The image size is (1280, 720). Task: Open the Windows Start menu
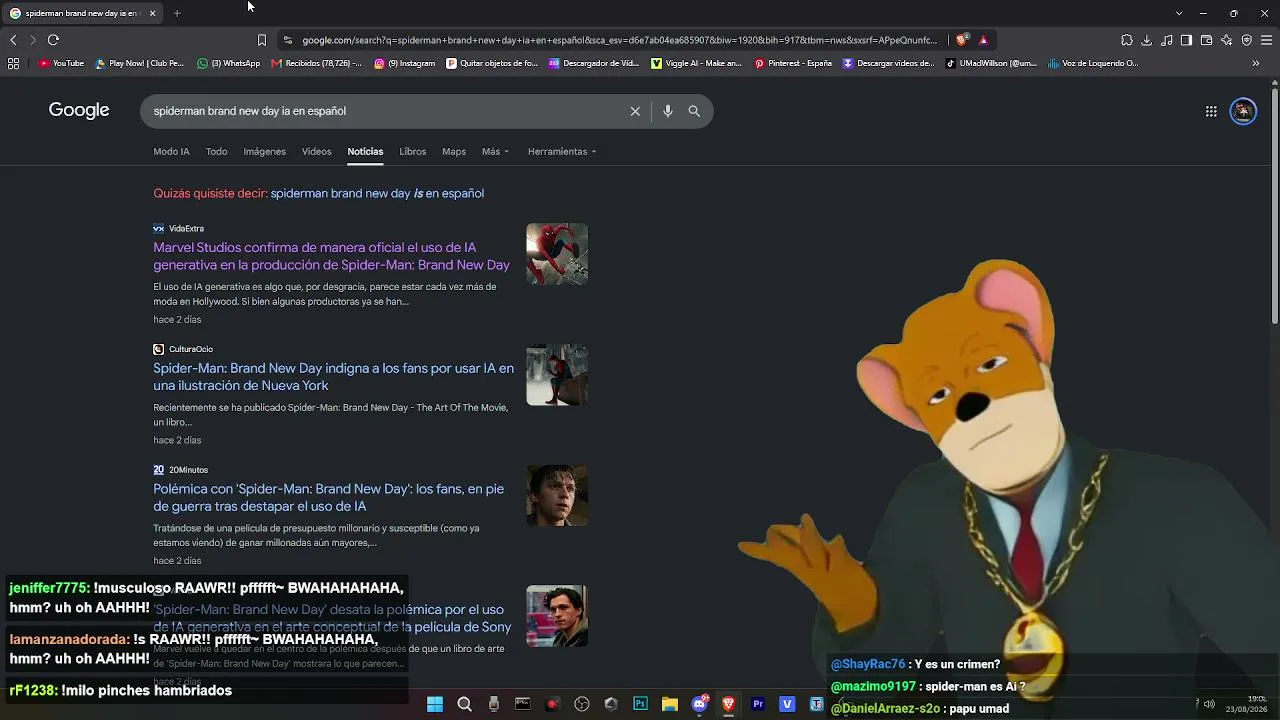pyautogui.click(x=435, y=704)
